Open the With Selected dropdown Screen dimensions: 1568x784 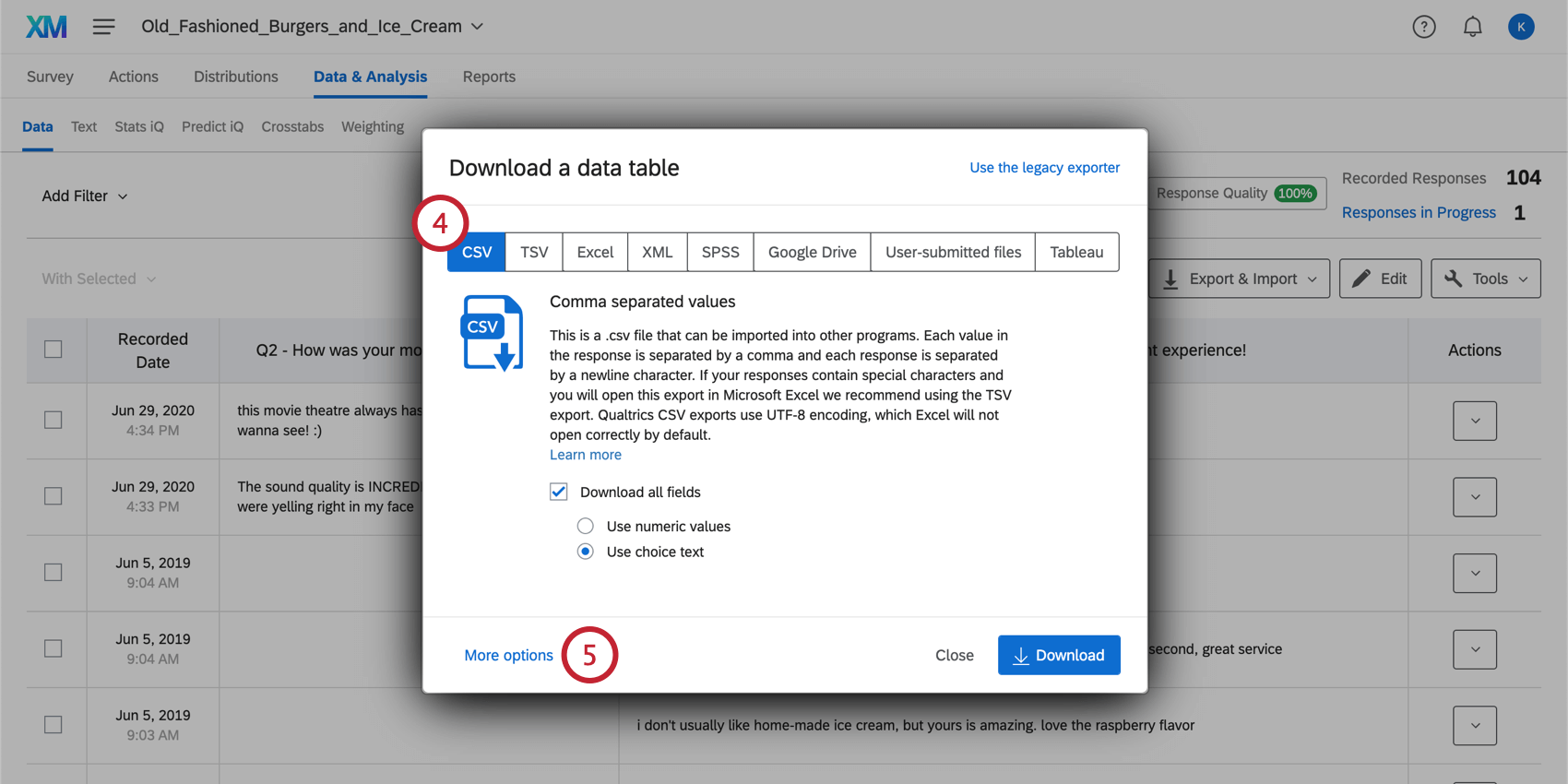[x=99, y=279]
